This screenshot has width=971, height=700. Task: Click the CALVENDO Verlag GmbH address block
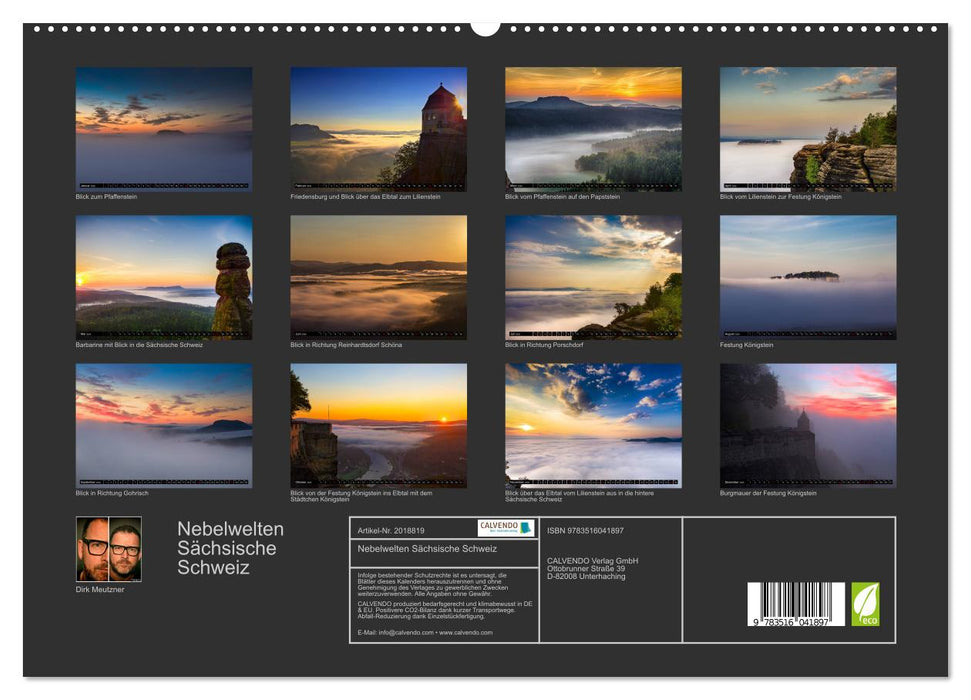592,566
